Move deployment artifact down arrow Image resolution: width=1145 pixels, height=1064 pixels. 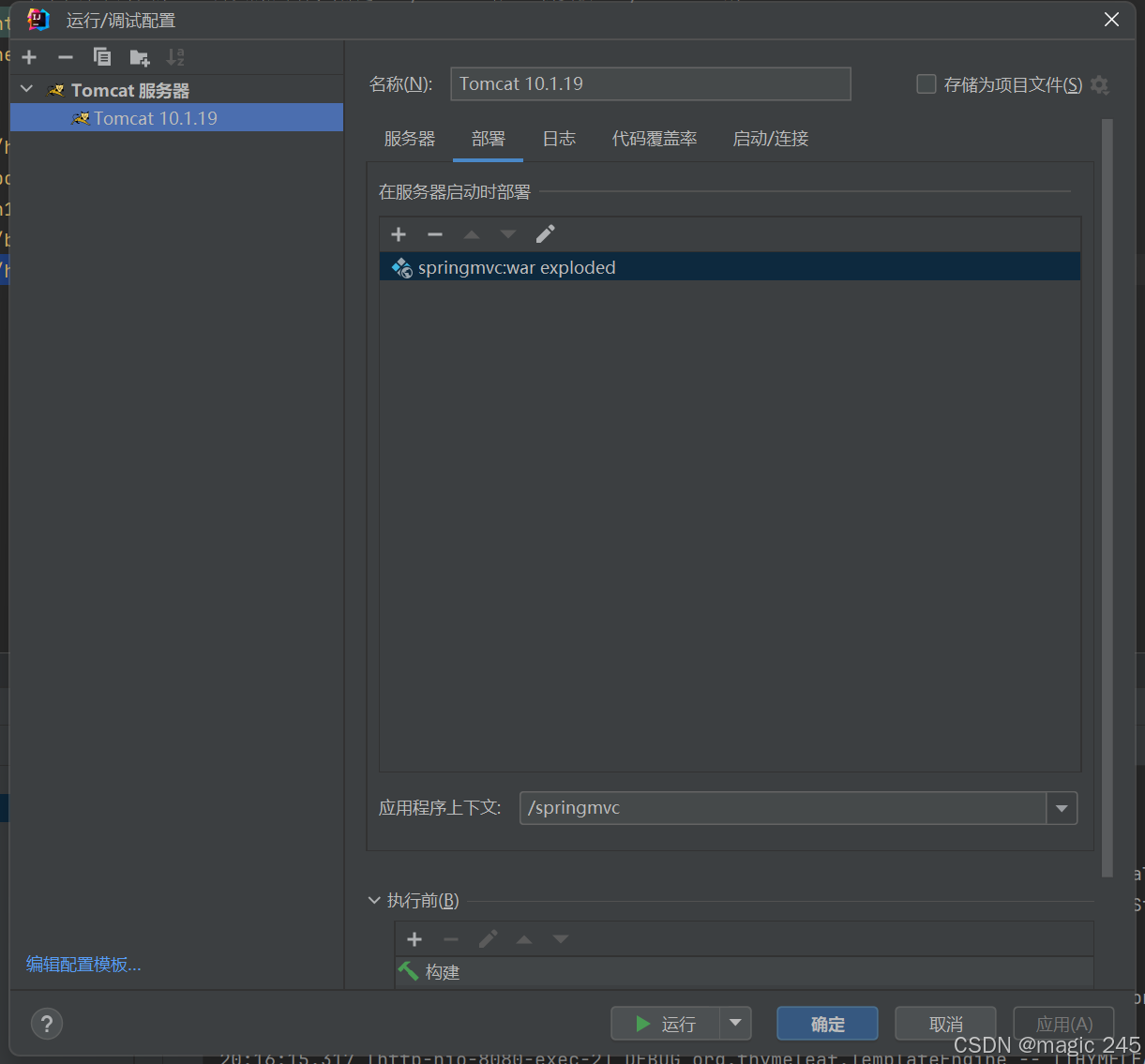(x=508, y=234)
